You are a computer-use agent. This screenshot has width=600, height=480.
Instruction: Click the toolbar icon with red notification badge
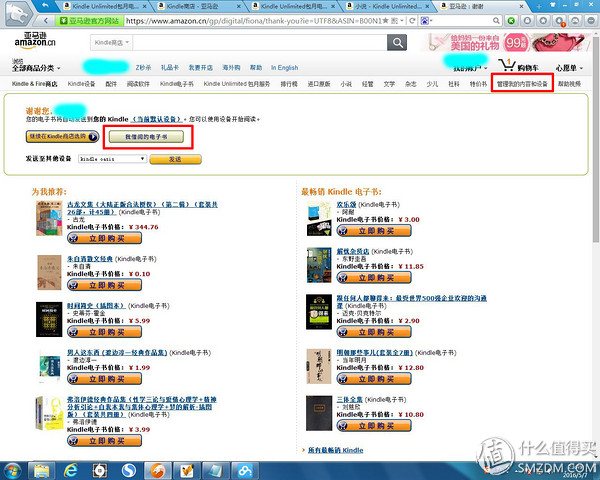pos(559,21)
